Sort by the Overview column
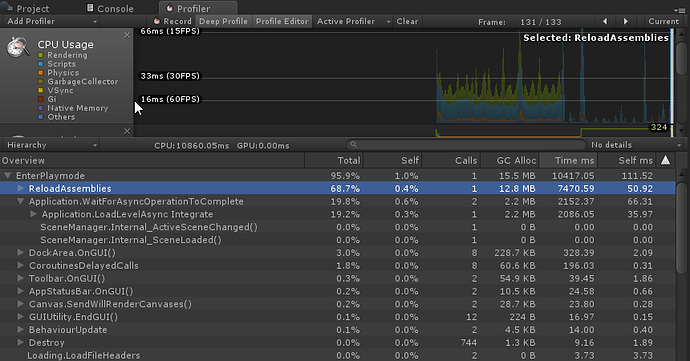This screenshot has width=690, height=361. pyautogui.click(x=152, y=160)
